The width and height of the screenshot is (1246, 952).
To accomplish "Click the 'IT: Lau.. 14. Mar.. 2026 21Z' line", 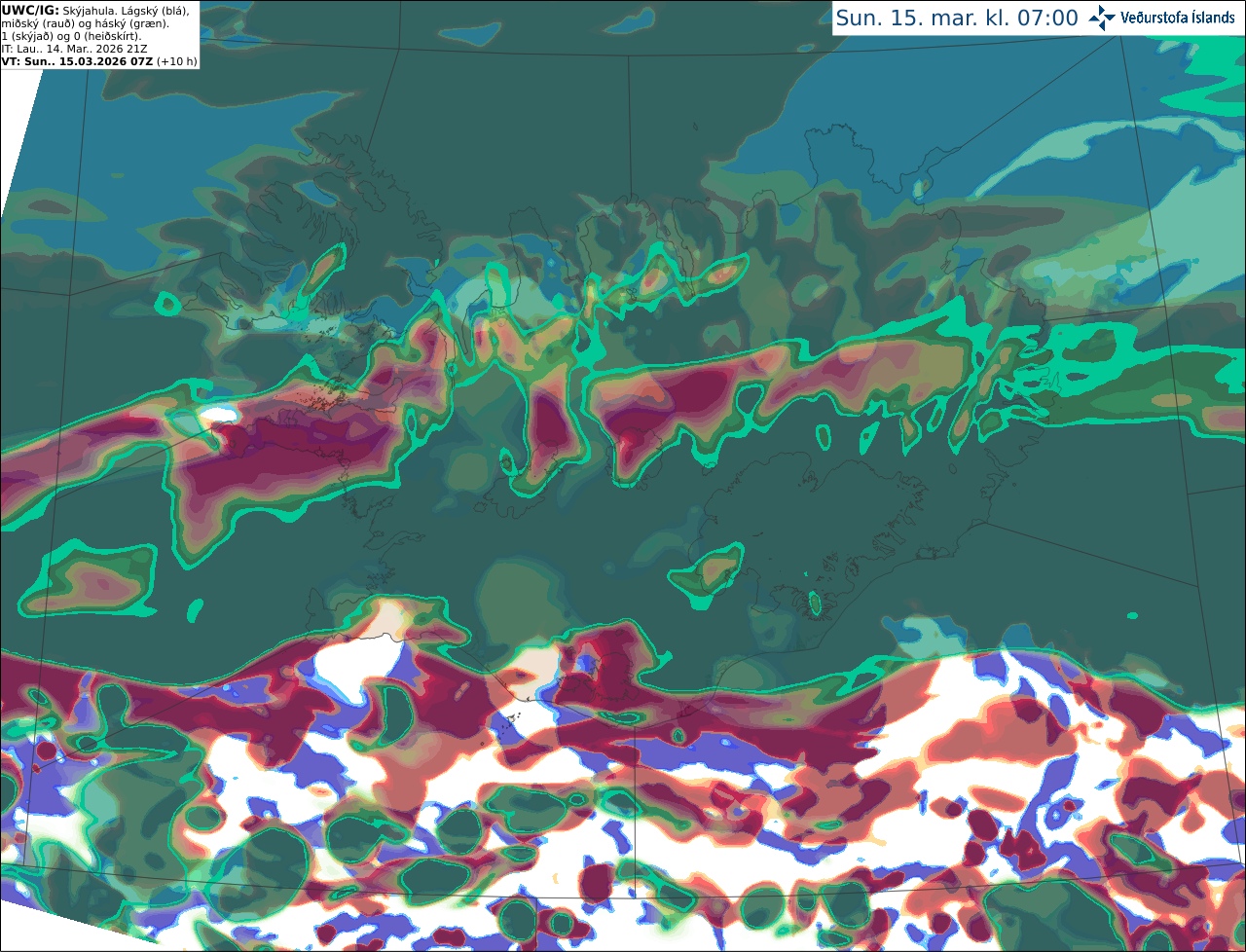I will [74, 49].
